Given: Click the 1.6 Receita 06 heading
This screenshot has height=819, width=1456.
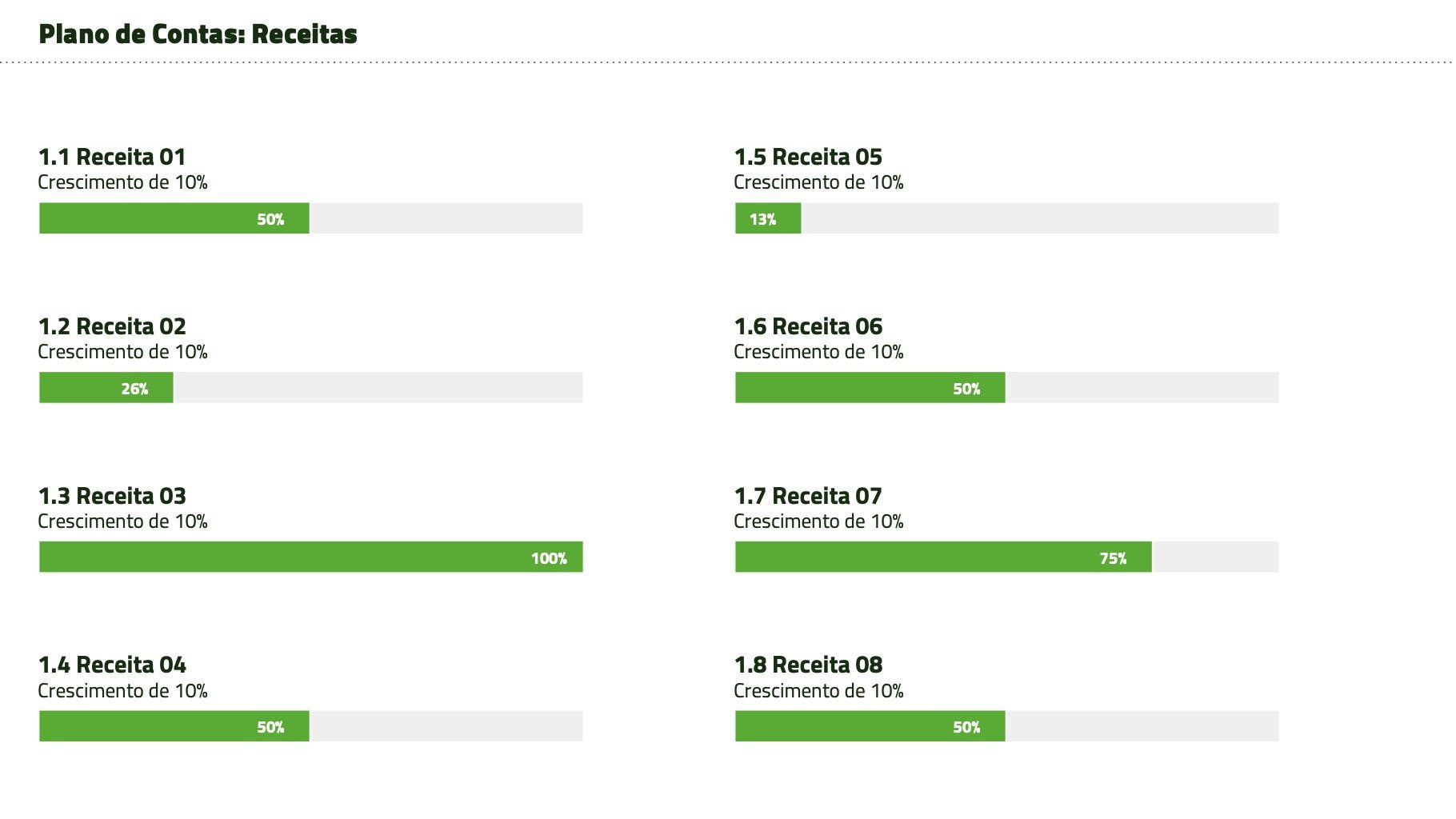Looking at the screenshot, I should click(808, 326).
